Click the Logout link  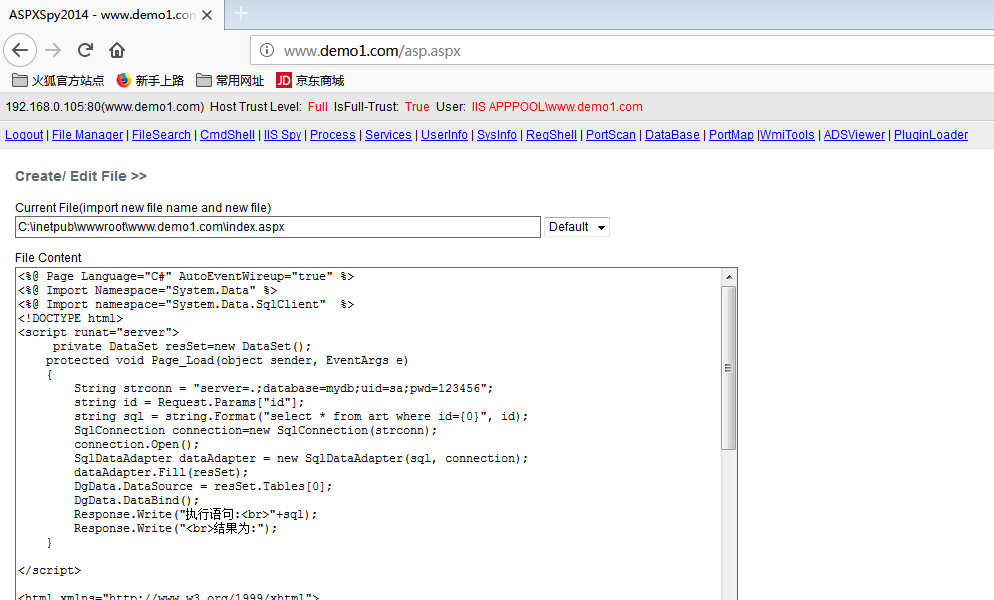coord(24,134)
